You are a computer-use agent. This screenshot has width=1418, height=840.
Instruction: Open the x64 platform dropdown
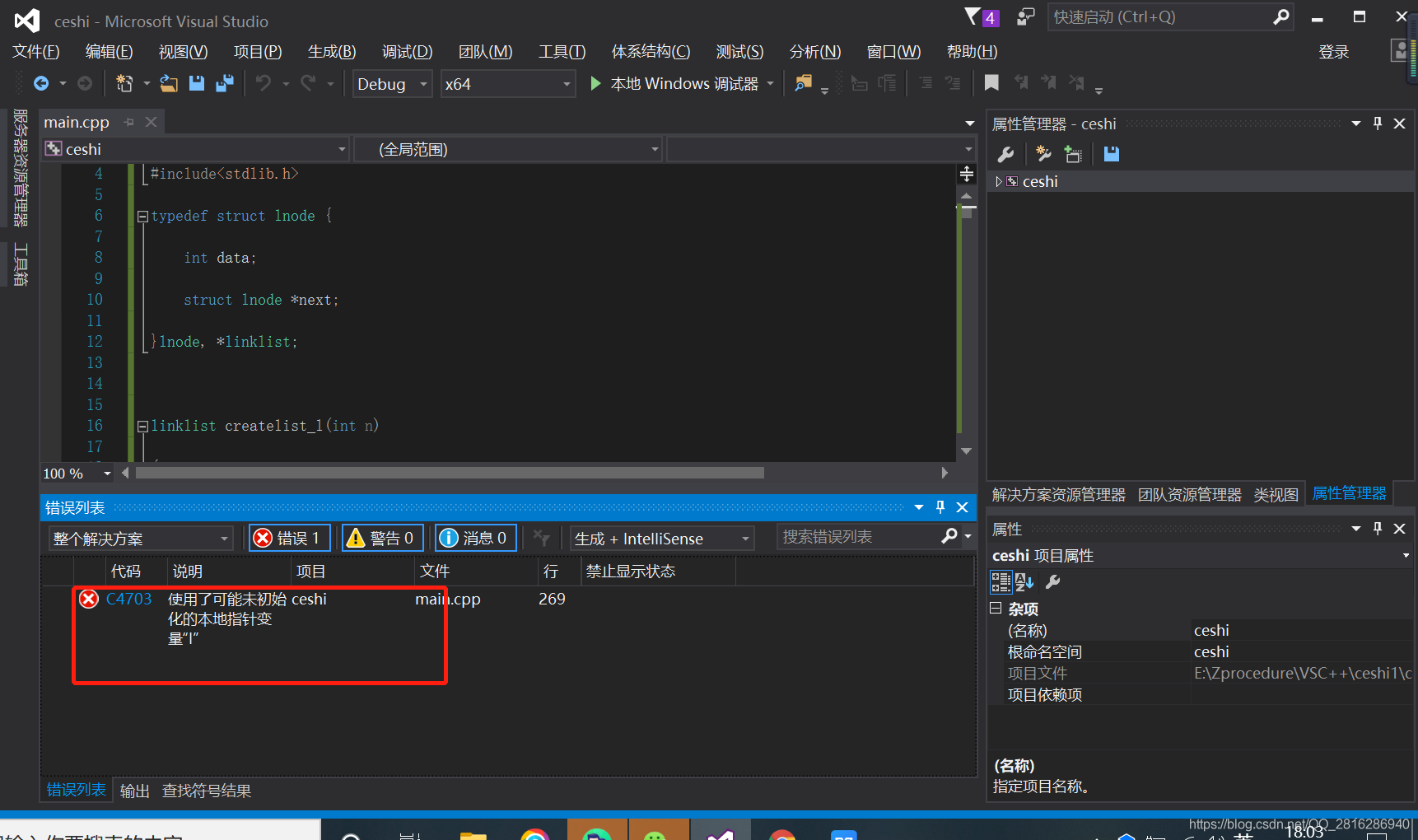[507, 83]
